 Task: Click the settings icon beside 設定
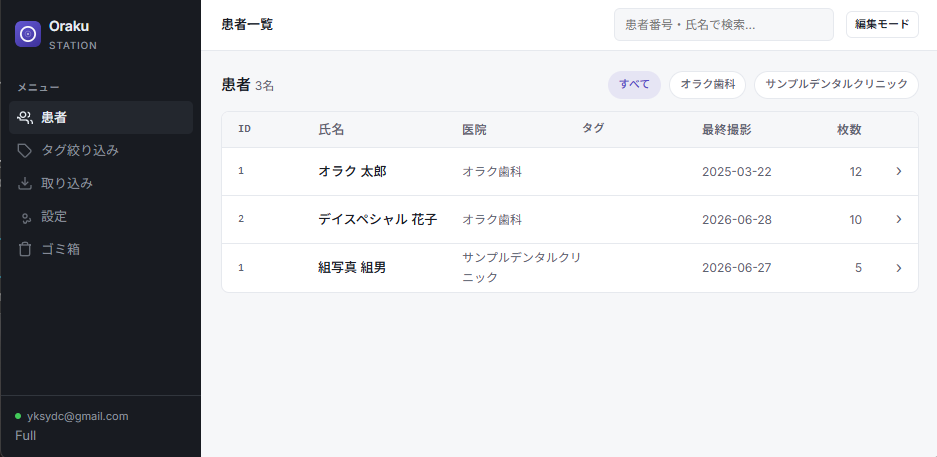25,217
